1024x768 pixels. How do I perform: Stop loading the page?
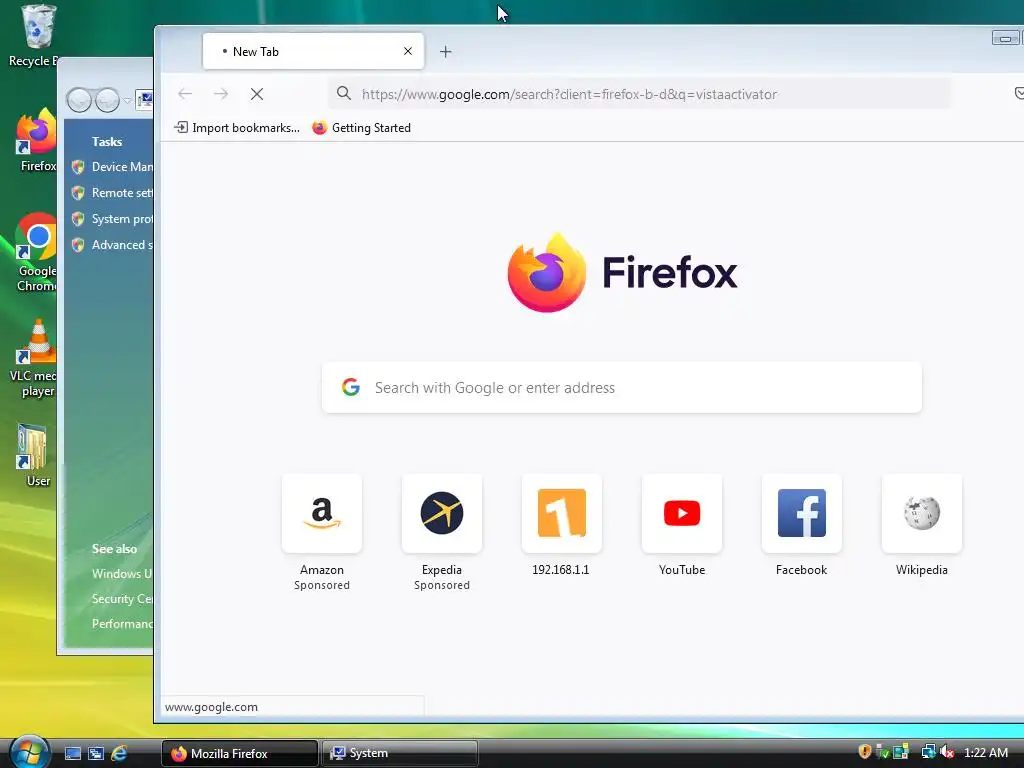(x=257, y=94)
